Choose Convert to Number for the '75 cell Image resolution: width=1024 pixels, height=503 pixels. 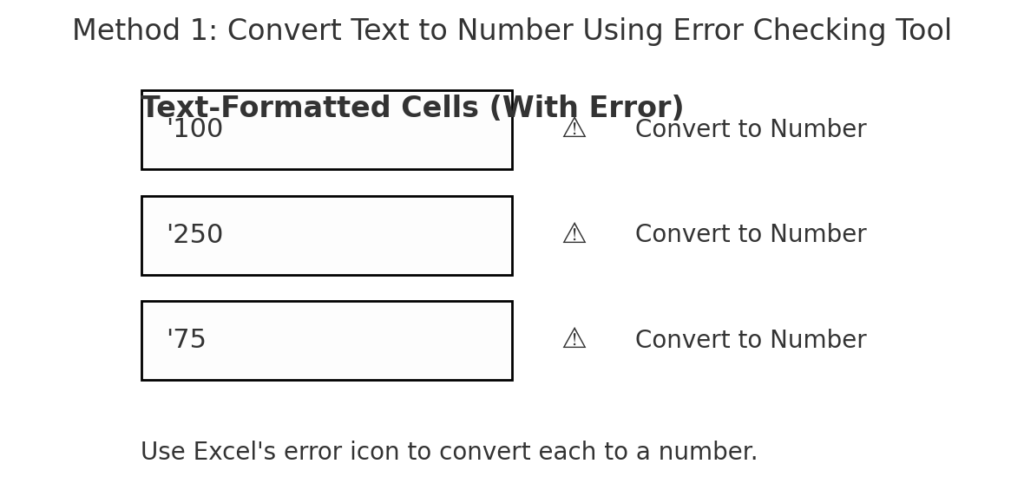pos(750,340)
